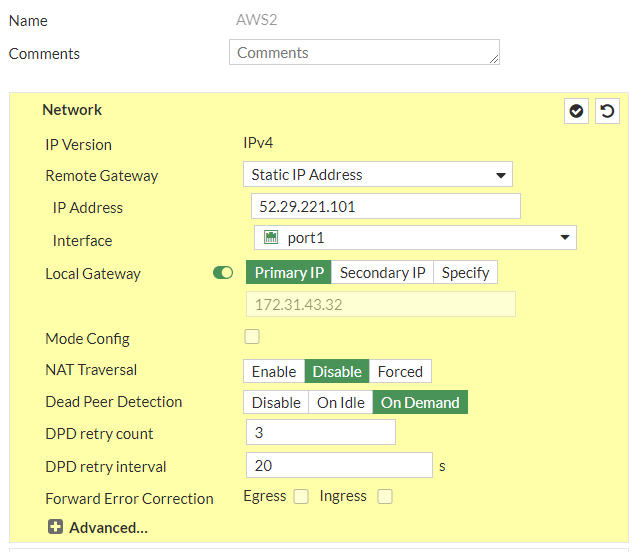Open the Interface port1 dropdown

point(415,238)
